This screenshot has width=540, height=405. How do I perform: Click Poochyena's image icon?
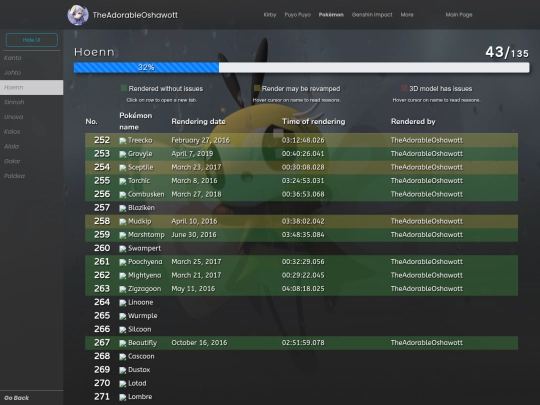[x=123, y=262]
